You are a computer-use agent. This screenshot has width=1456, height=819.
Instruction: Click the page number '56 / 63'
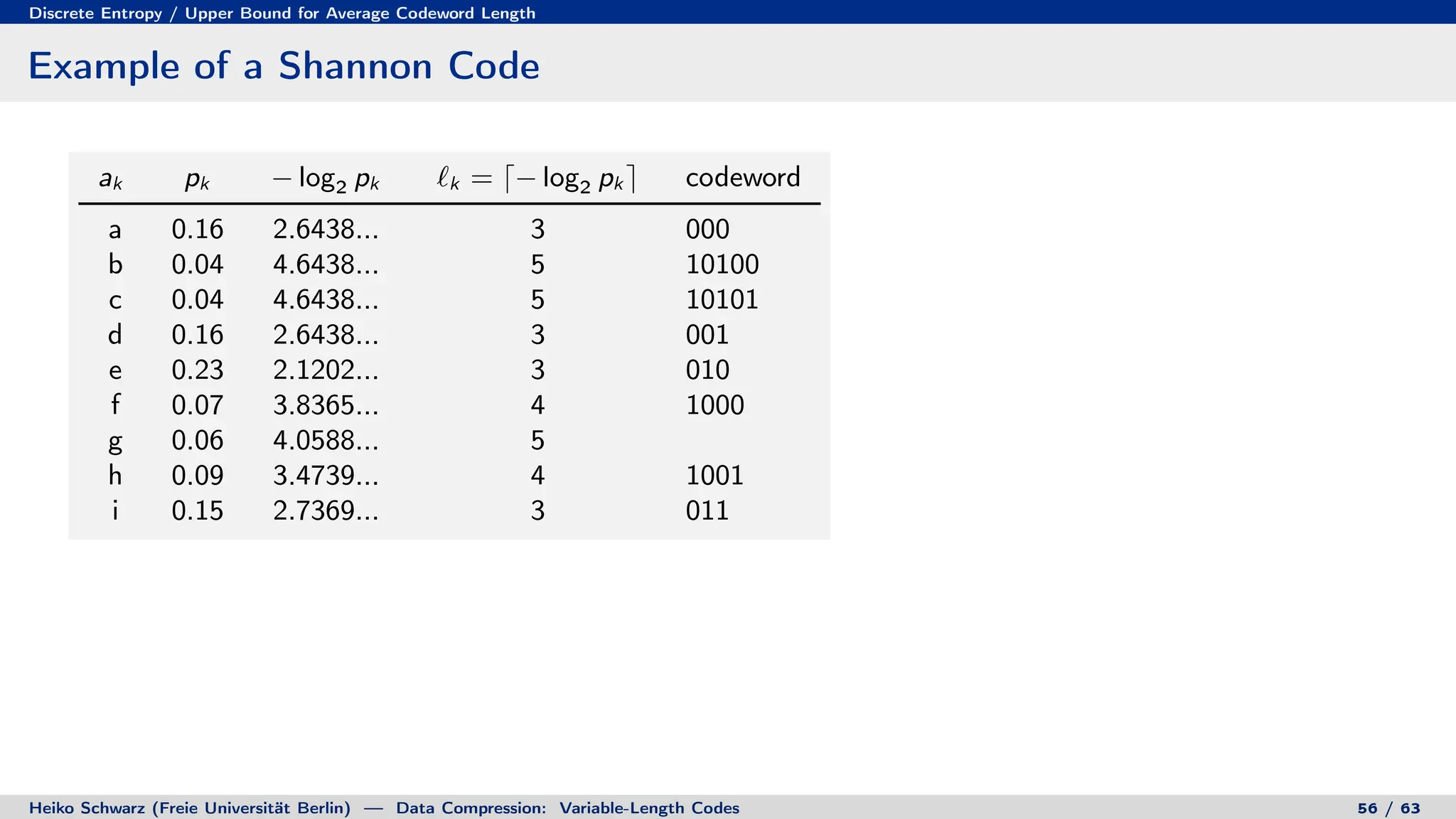1388,808
